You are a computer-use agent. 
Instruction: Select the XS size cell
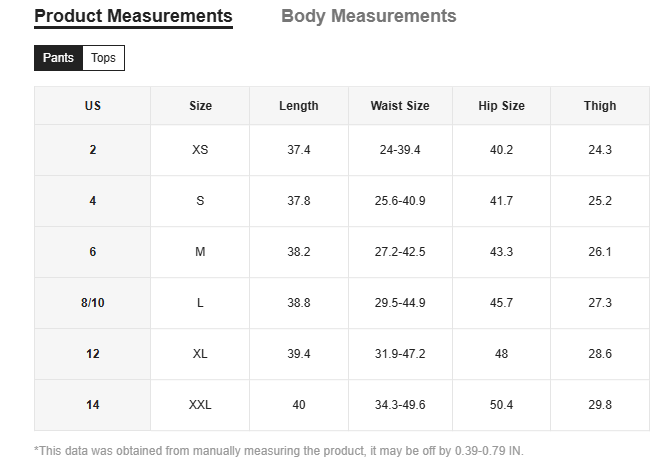point(200,150)
